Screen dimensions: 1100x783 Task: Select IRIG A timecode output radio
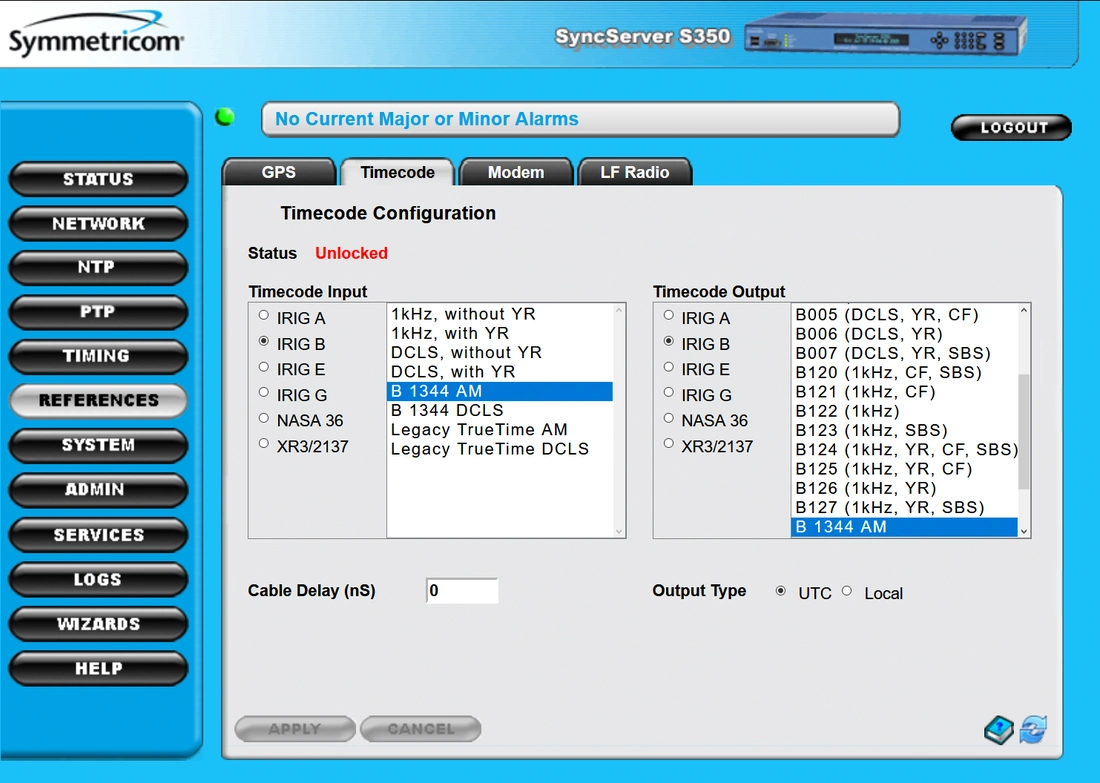tap(669, 316)
